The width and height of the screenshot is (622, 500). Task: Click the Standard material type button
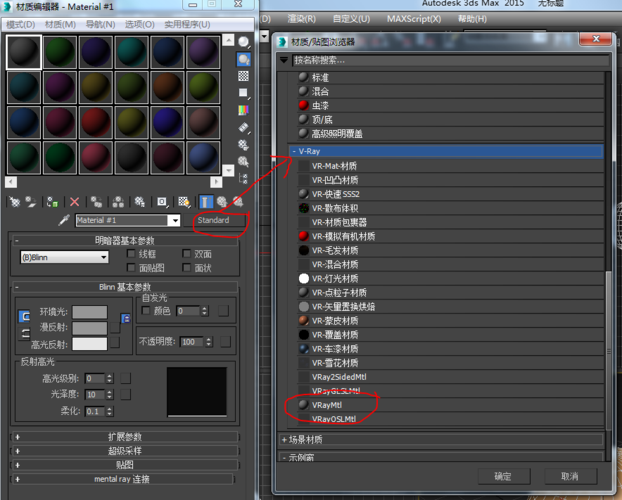[x=214, y=220]
